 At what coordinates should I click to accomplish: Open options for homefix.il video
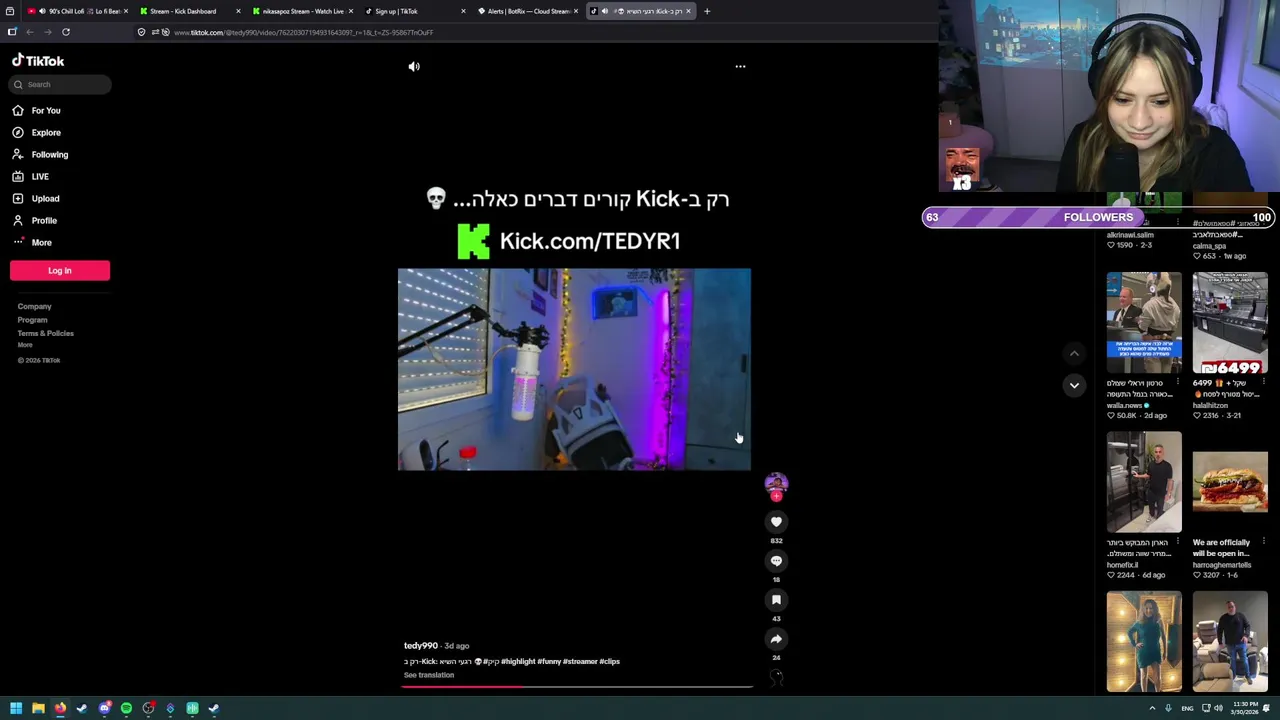1178,542
